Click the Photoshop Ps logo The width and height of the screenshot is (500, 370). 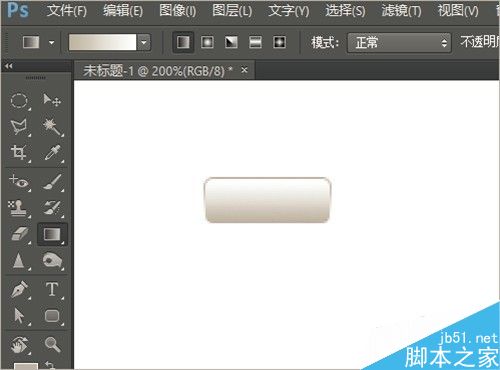point(18,10)
